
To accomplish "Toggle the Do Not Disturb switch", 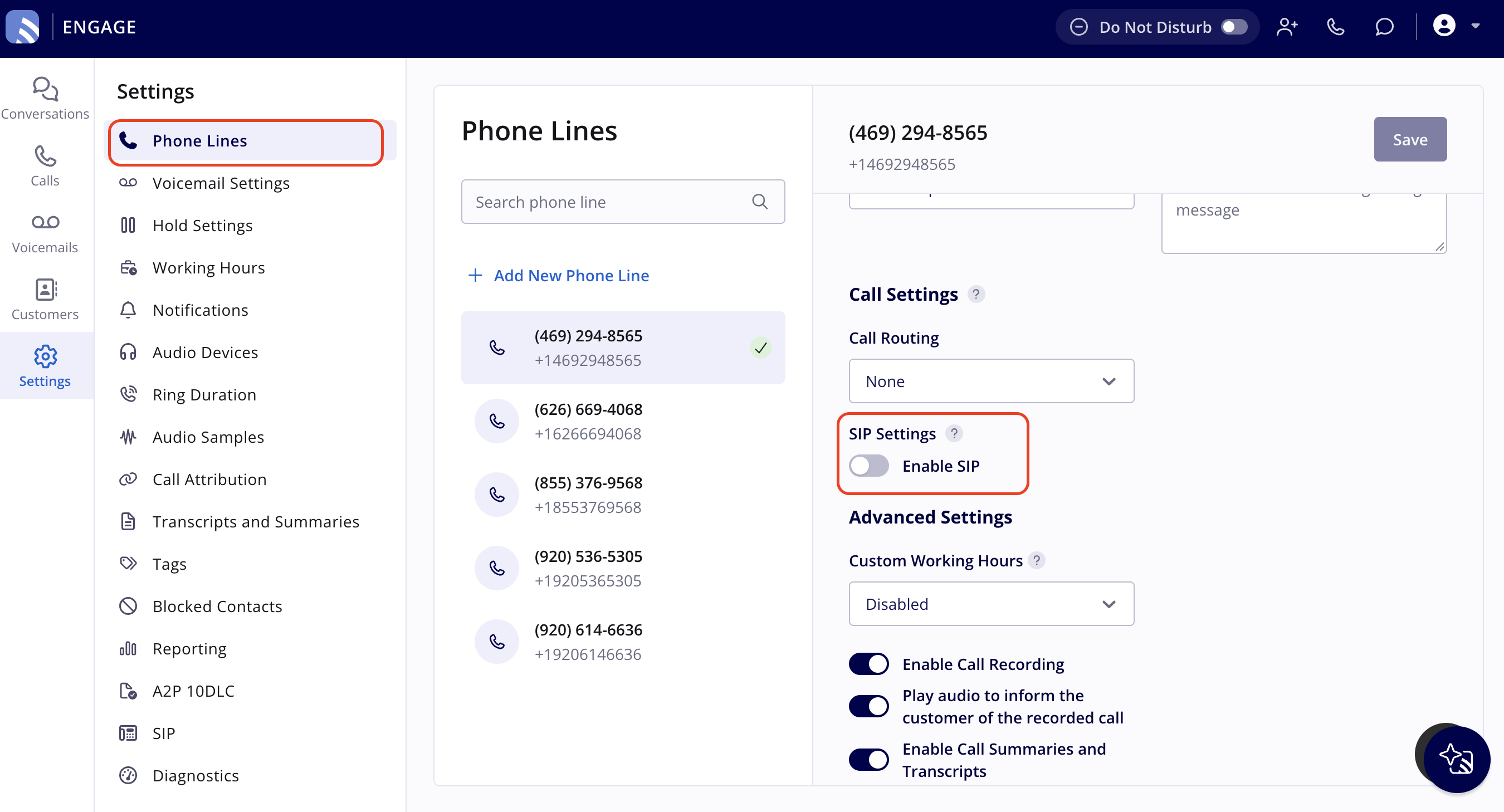I will tap(1234, 27).
